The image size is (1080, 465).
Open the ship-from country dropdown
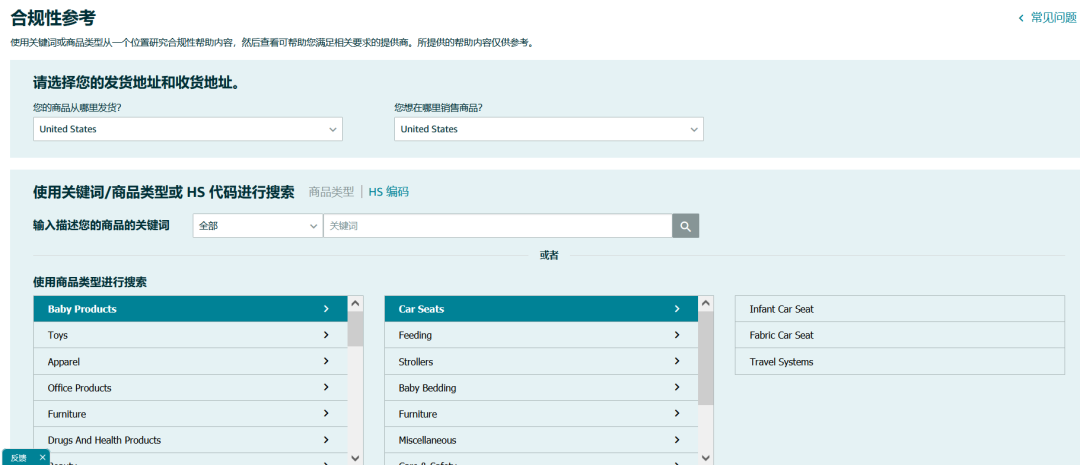[x=187, y=129]
